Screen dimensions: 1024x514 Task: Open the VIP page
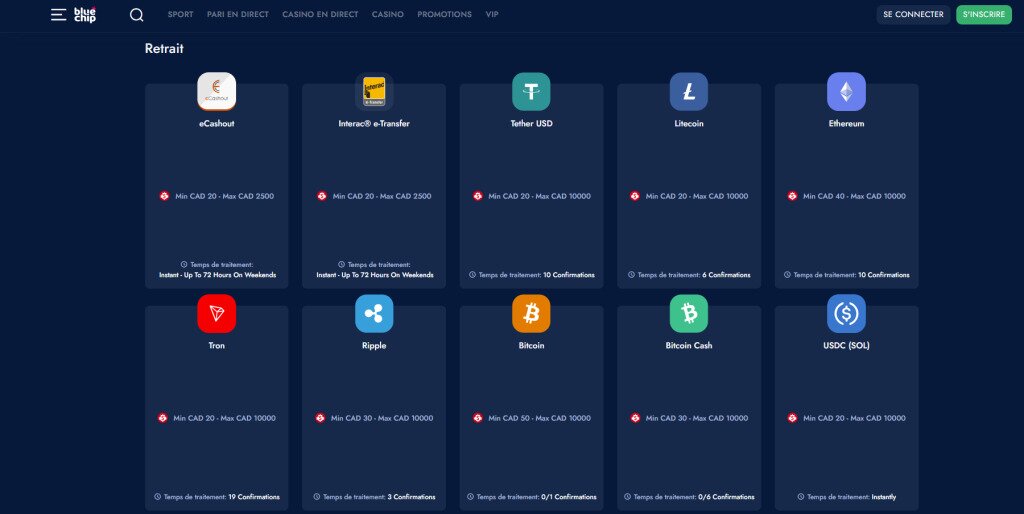492,14
